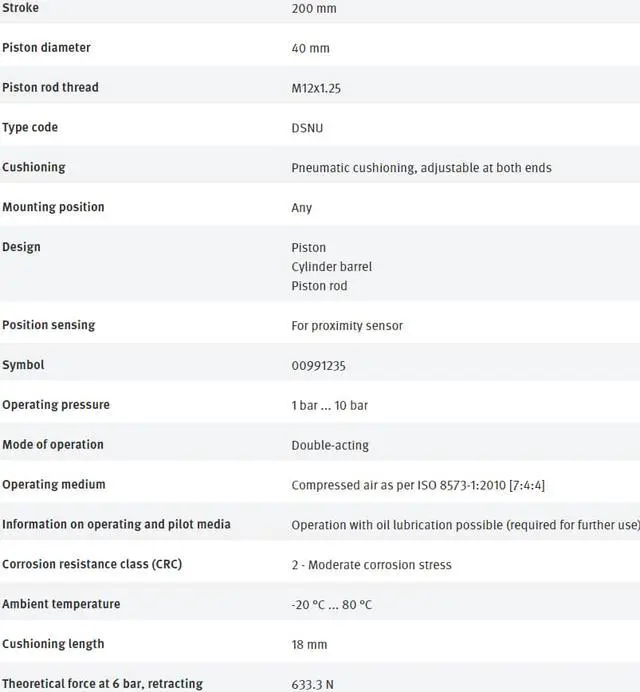Screen dimensions: 640x692
Task: Select the Cylinder barrel design entry
Action: click(x=332, y=267)
